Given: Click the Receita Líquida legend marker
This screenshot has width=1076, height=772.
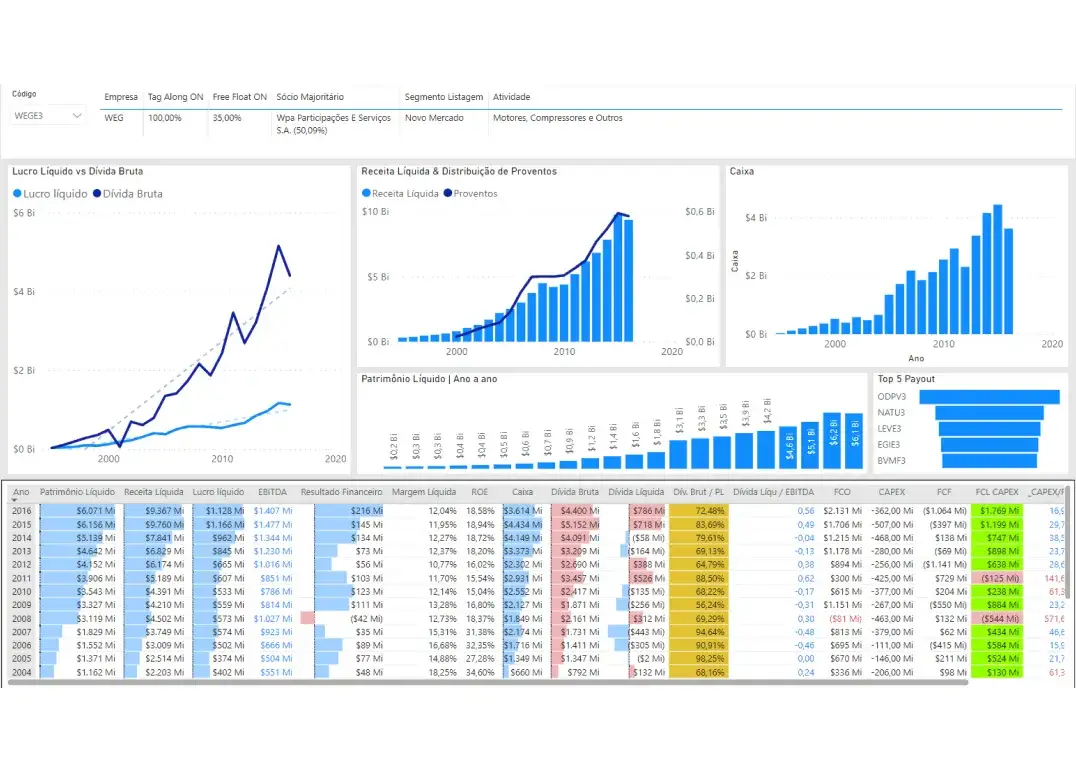Looking at the screenshot, I should coord(366,194).
